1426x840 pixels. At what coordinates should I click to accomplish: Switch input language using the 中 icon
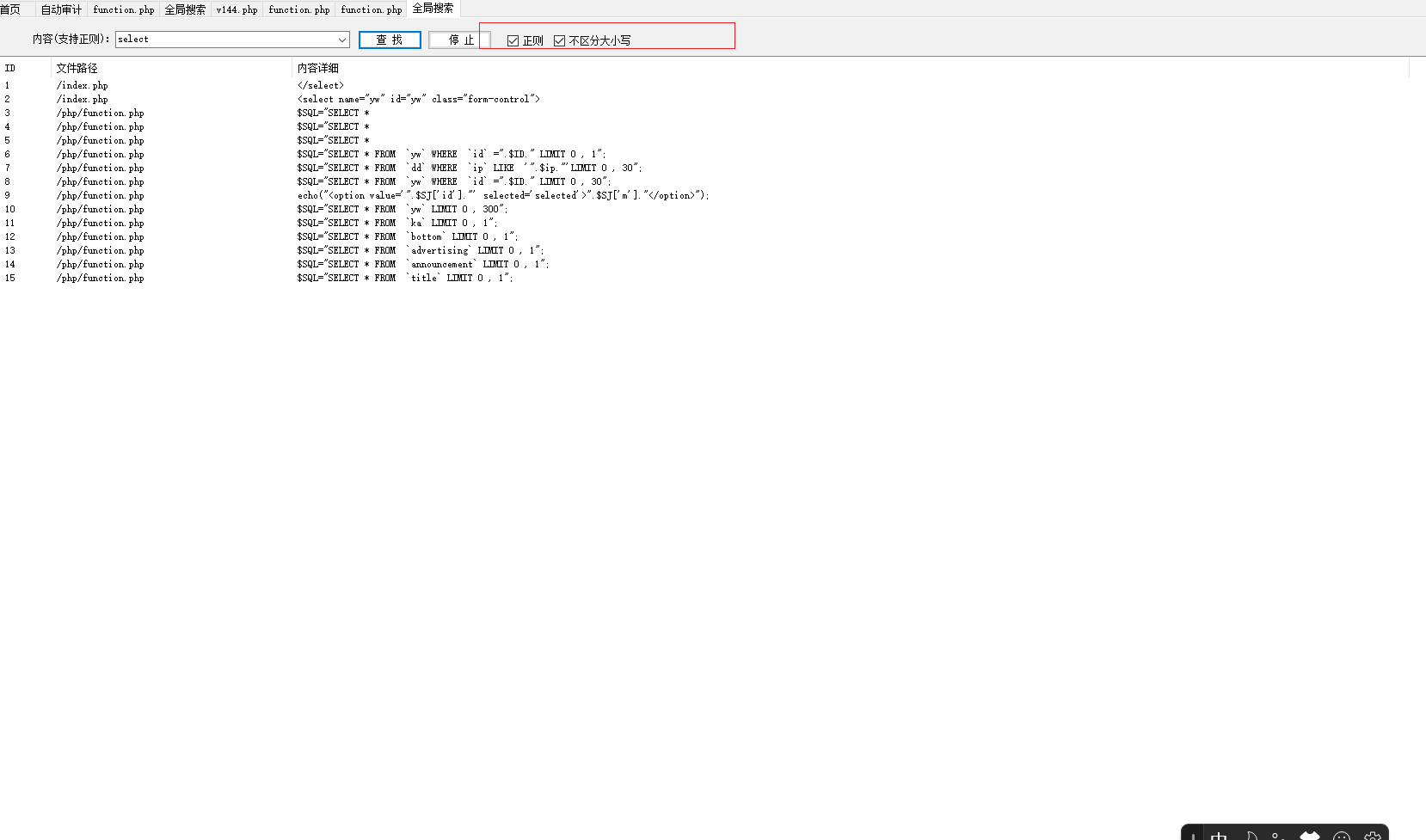pos(1218,834)
